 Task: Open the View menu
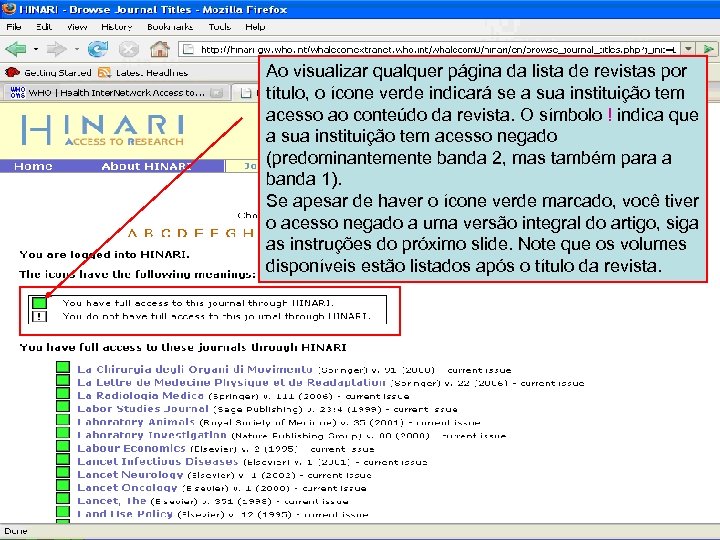tap(77, 27)
